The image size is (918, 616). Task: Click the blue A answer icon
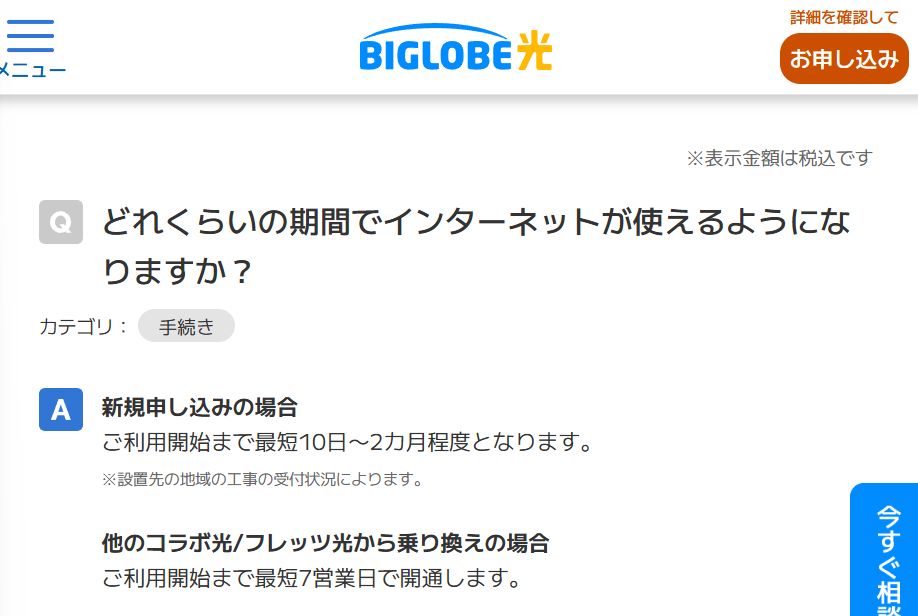[61, 409]
